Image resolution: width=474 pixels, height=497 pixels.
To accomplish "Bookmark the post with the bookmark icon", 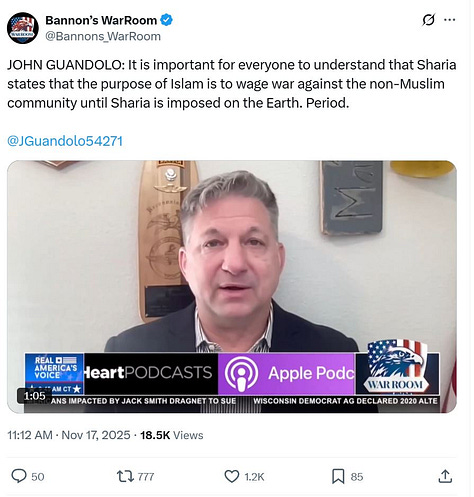I will coord(338,476).
